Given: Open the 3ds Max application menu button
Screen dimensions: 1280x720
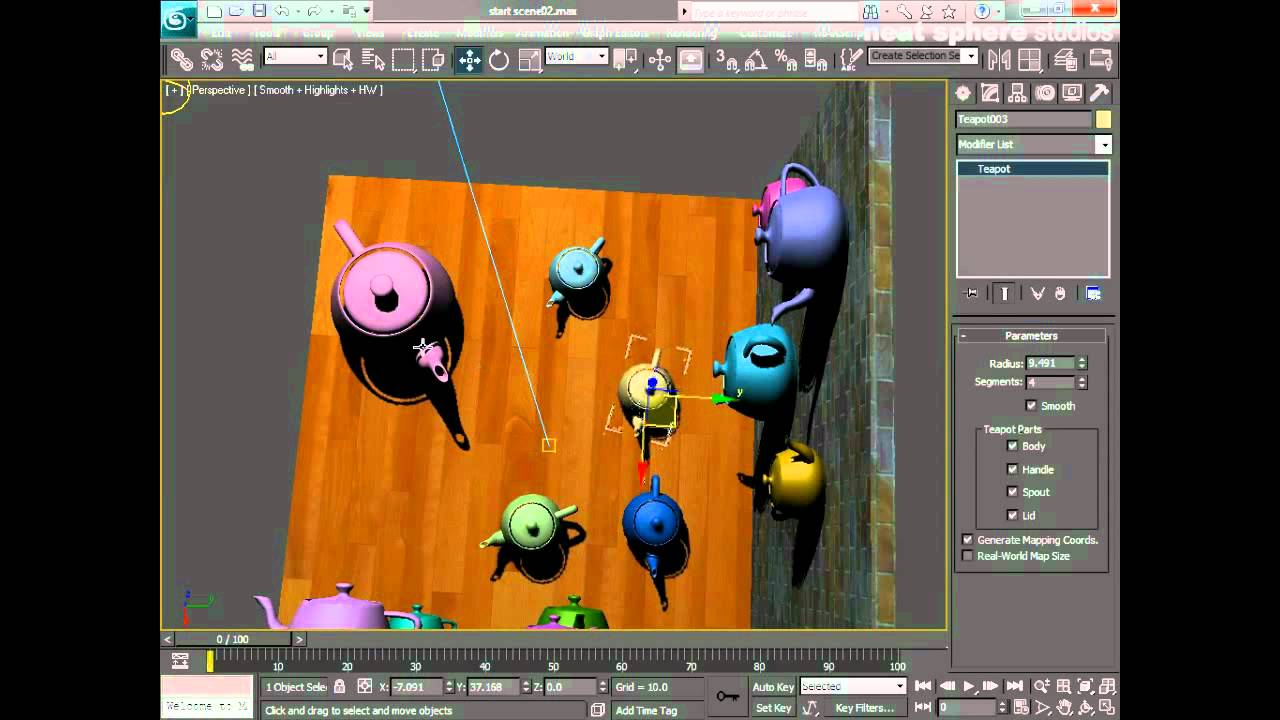Looking at the screenshot, I should coord(177,18).
